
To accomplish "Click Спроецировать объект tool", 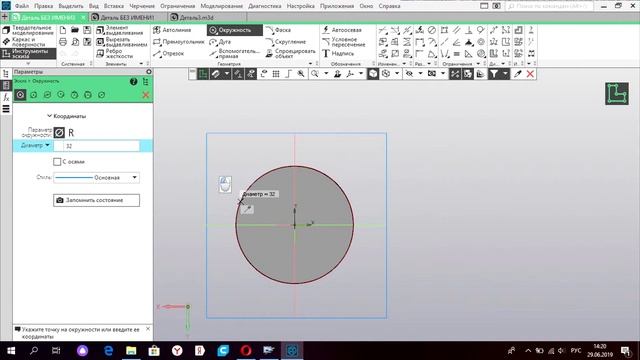I will (291, 53).
